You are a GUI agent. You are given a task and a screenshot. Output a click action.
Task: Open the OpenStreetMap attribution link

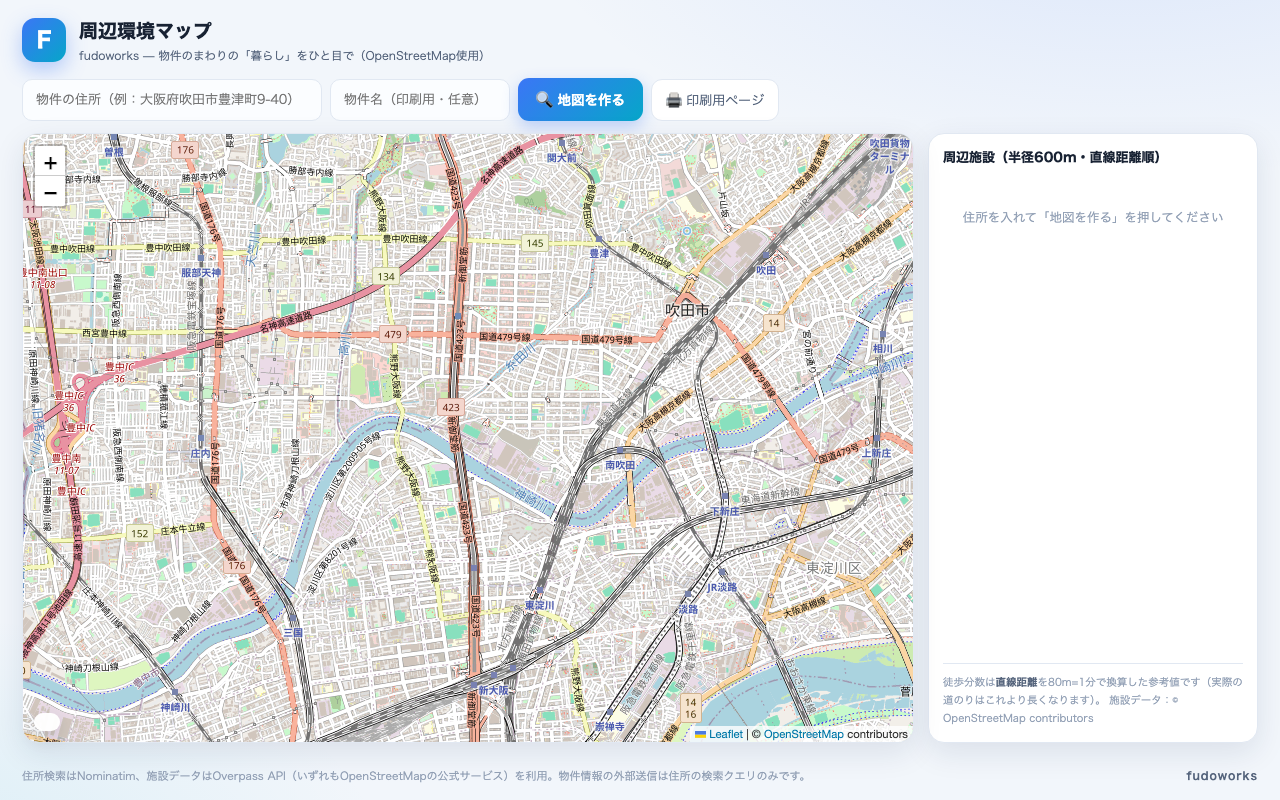coord(803,734)
